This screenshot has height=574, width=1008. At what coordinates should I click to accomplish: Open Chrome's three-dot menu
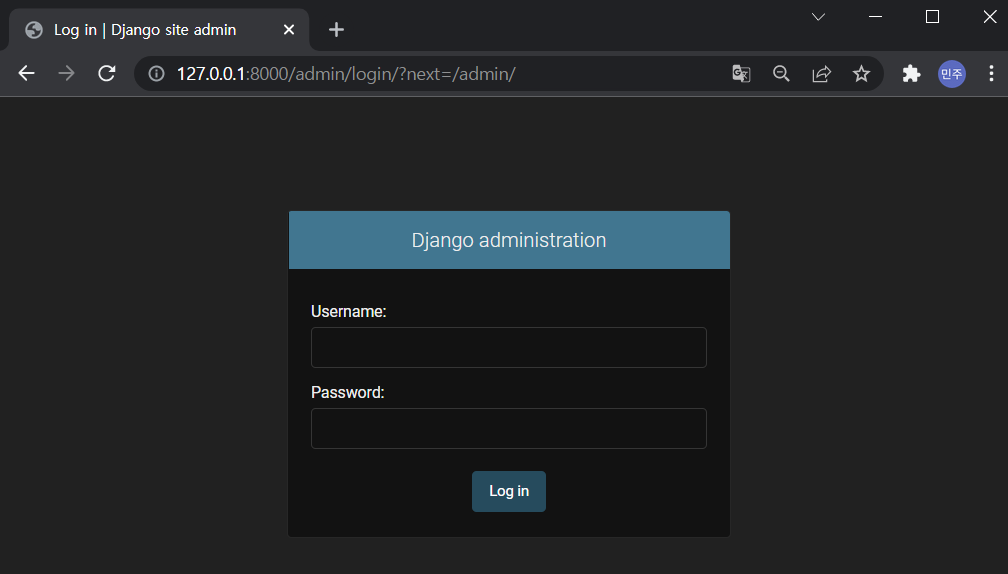(x=991, y=73)
